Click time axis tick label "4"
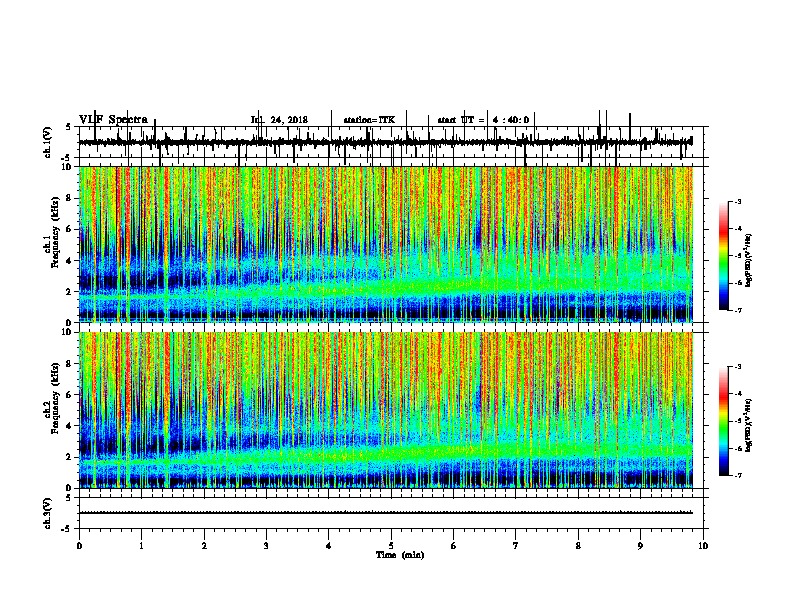The height and width of the screenshot is (612, 792). click(x=329, y=546)
